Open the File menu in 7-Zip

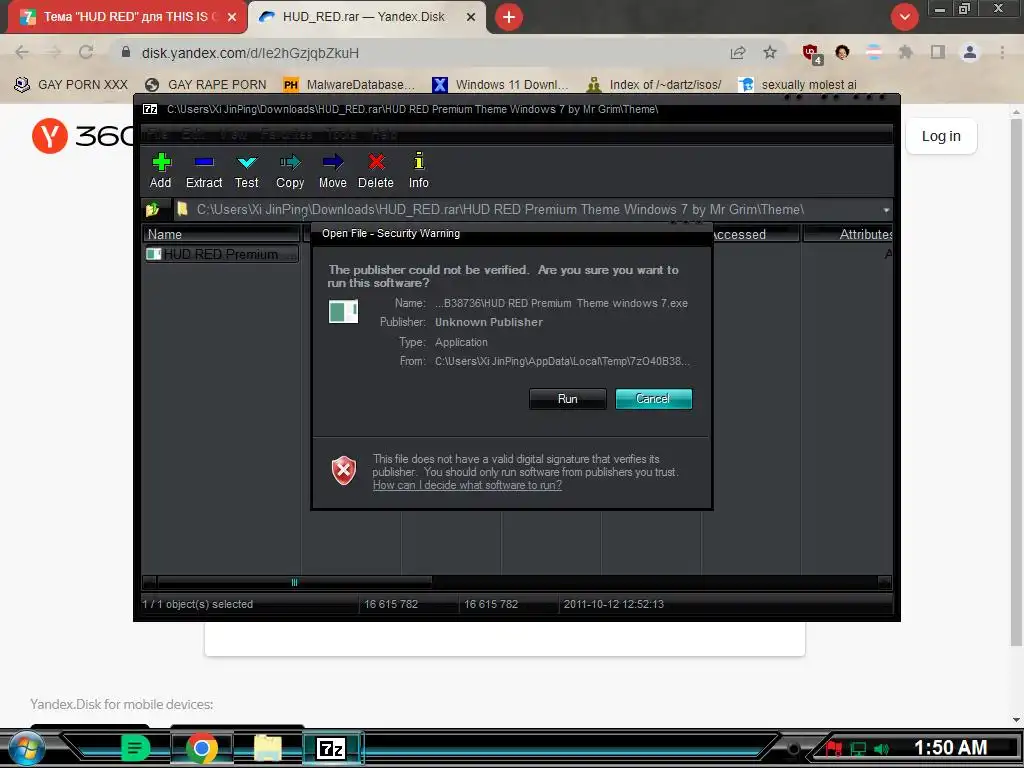pos(157,135)
